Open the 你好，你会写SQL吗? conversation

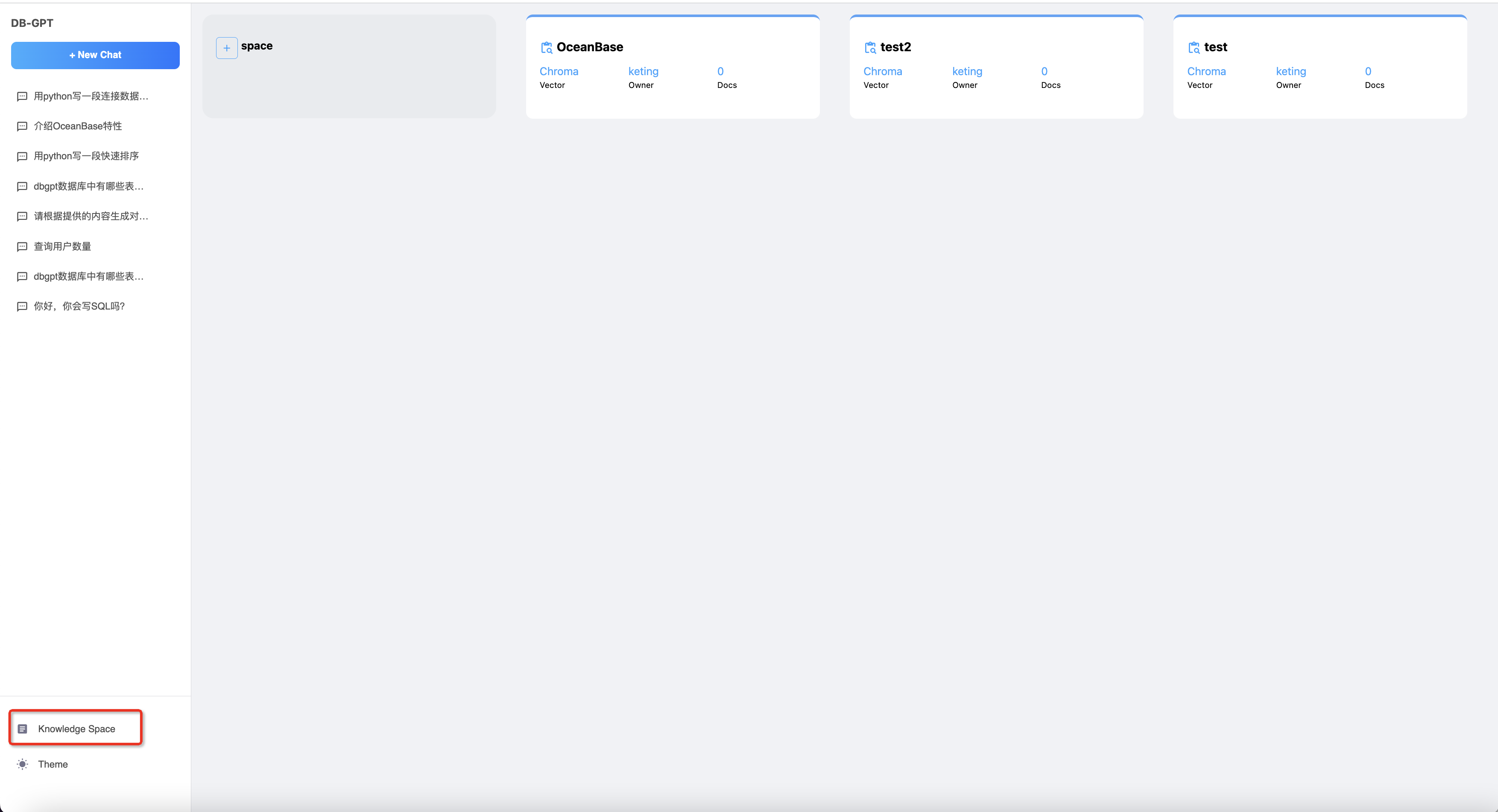tap(79, 307)
